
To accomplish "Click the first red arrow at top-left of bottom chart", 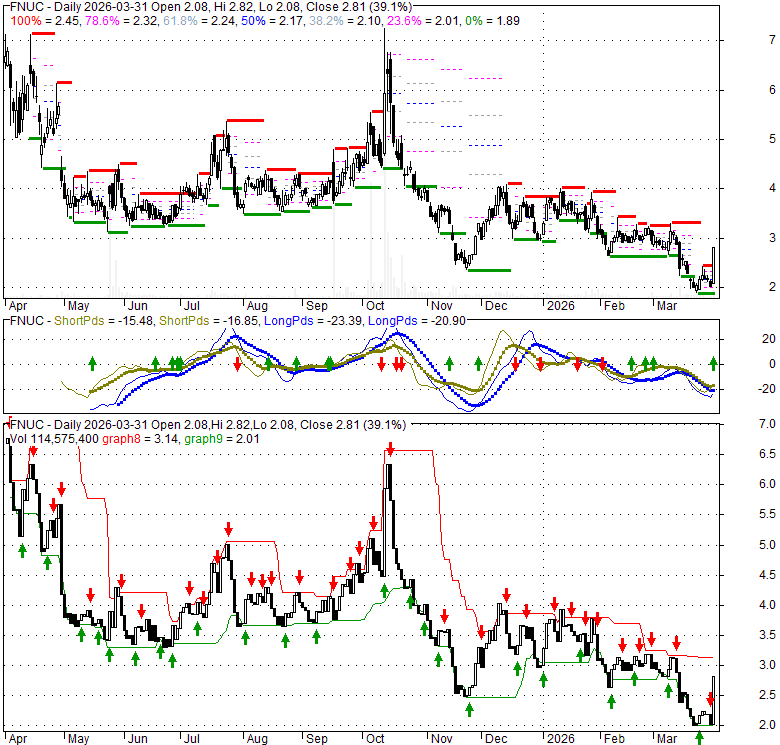I will tap(33, 452).
